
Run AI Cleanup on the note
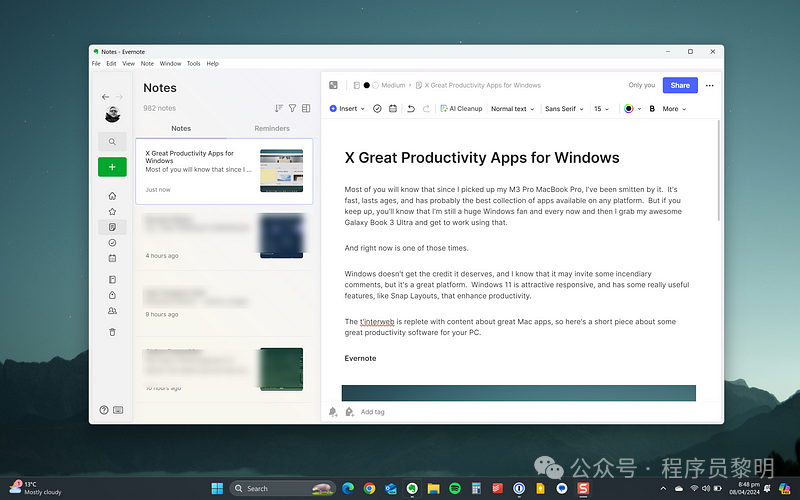pos(461,109)
